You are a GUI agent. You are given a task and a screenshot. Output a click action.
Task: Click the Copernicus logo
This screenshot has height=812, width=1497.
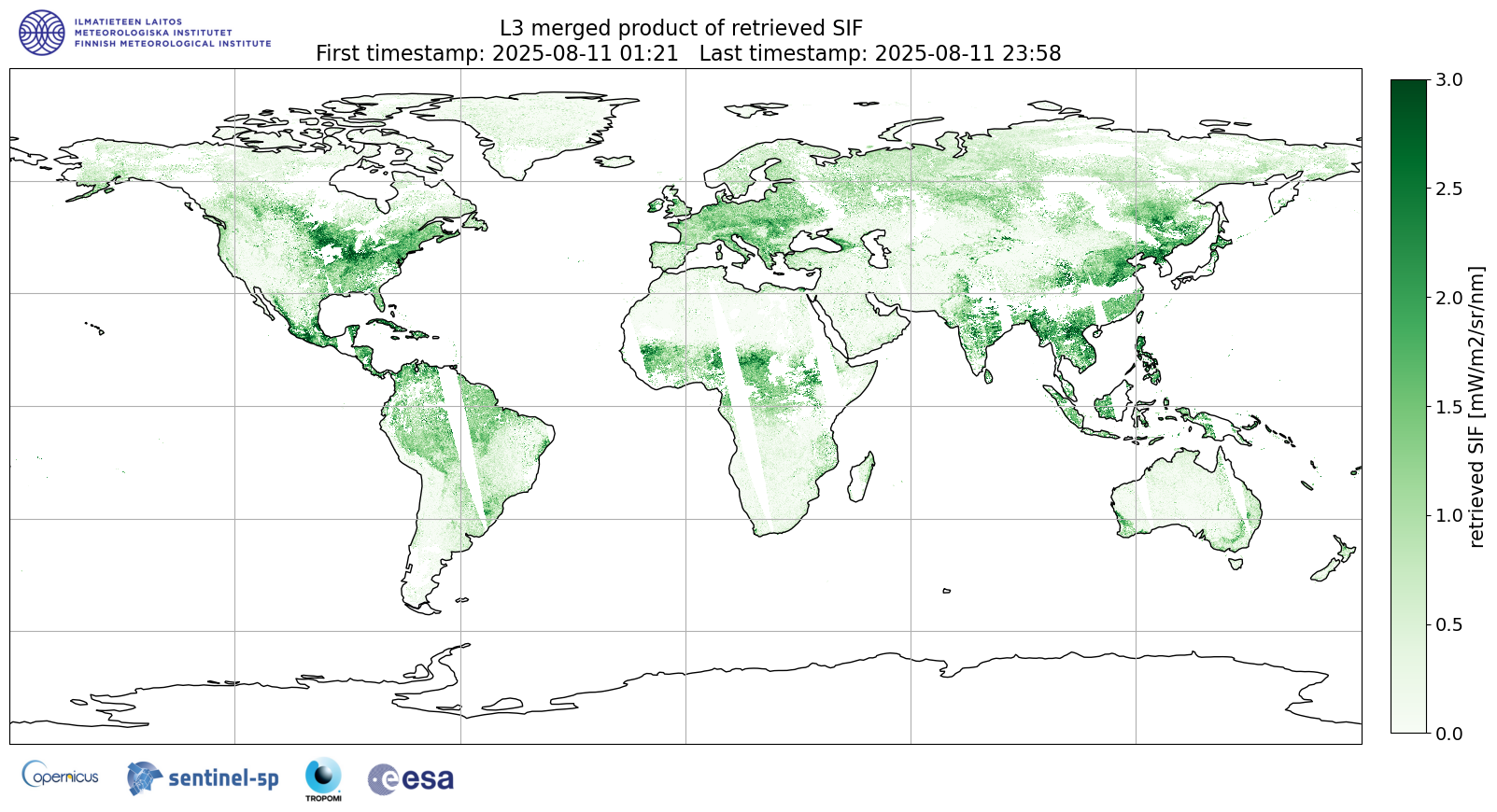61,776
